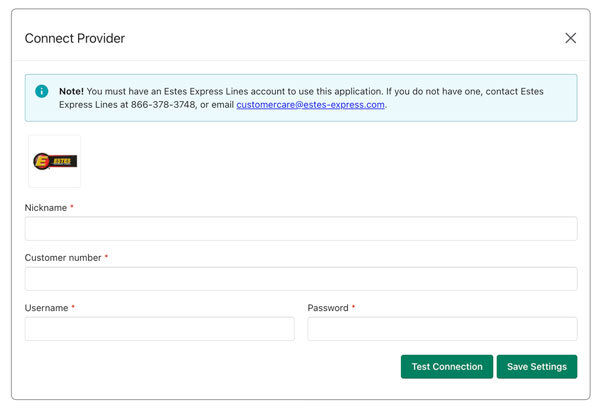This screenshot has width=600, height=410.
Task: Click the required asterisk next to Password
Action: pos(353,307)
